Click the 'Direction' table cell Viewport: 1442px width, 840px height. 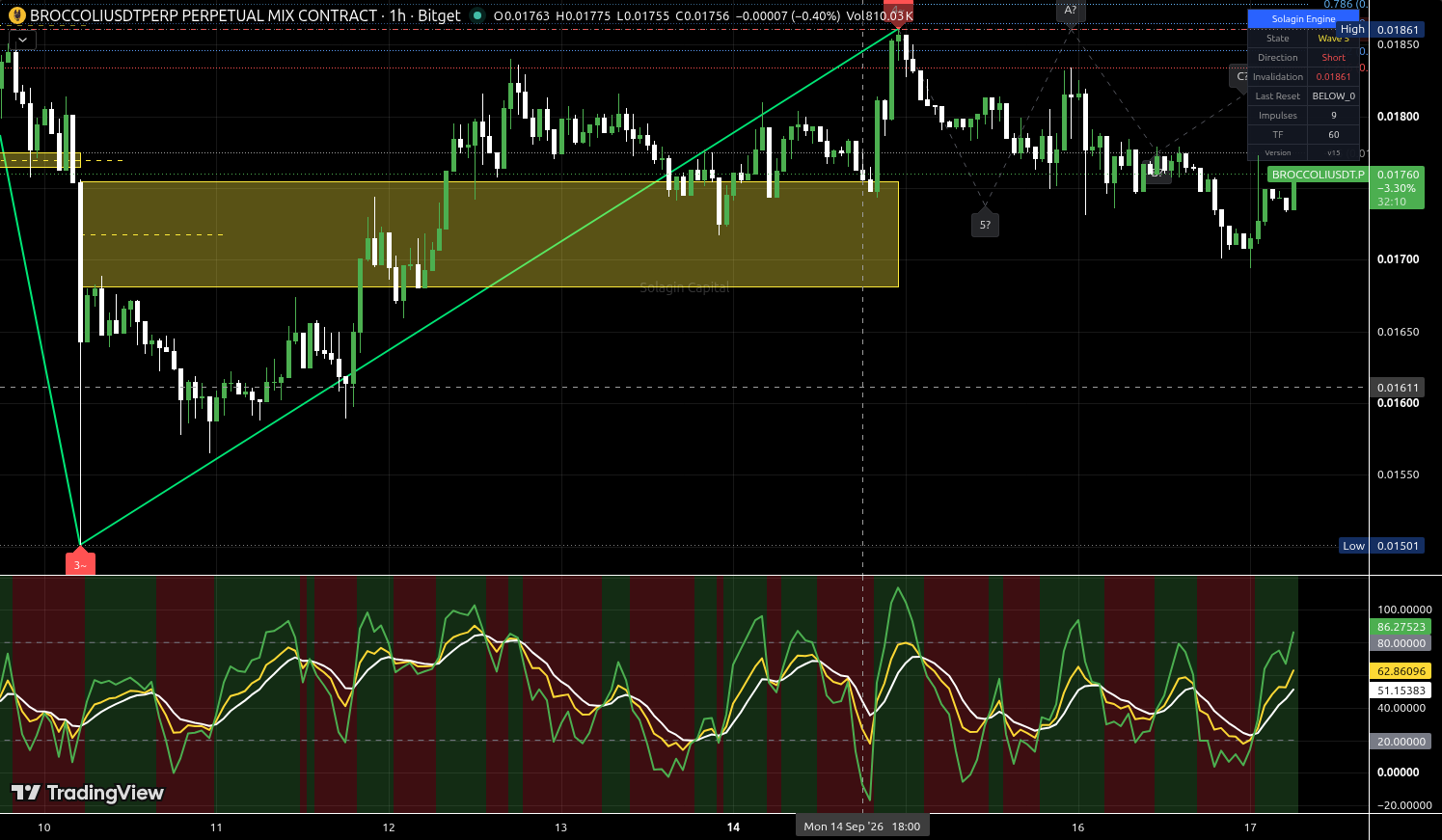click(1278, 58)
